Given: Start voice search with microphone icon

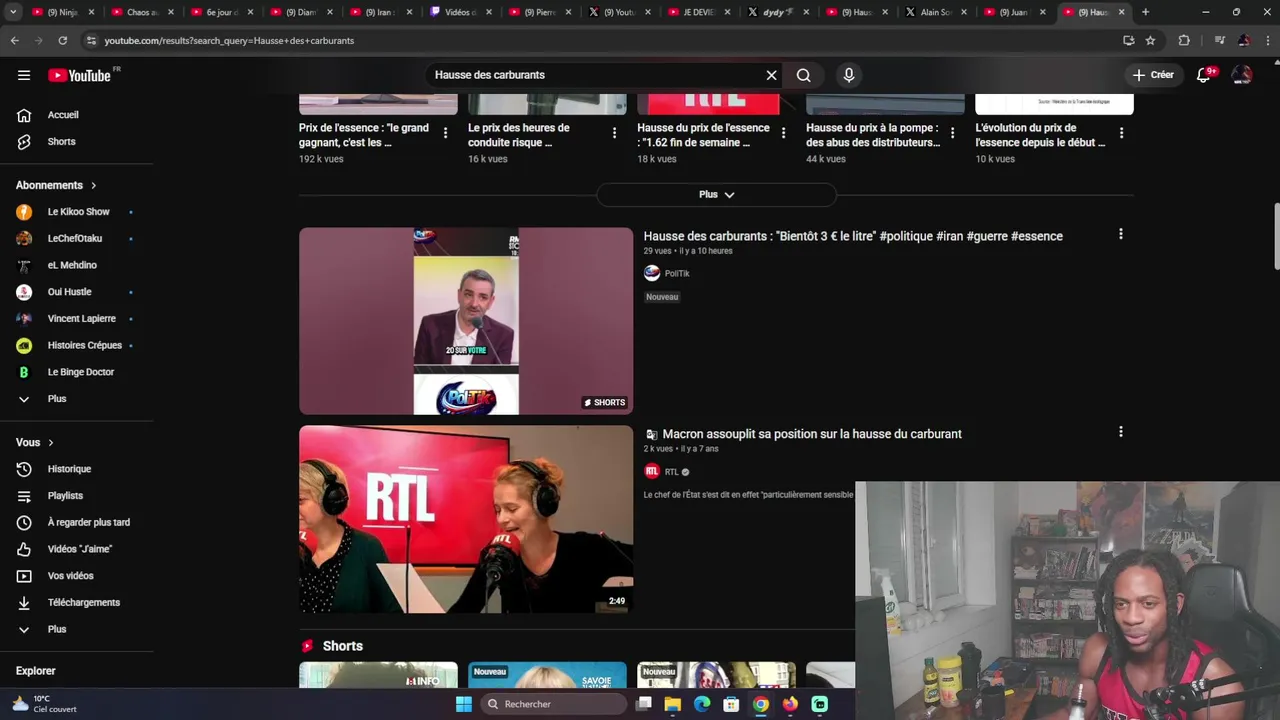Looking at the screenshot, I should tap(849, 75).
